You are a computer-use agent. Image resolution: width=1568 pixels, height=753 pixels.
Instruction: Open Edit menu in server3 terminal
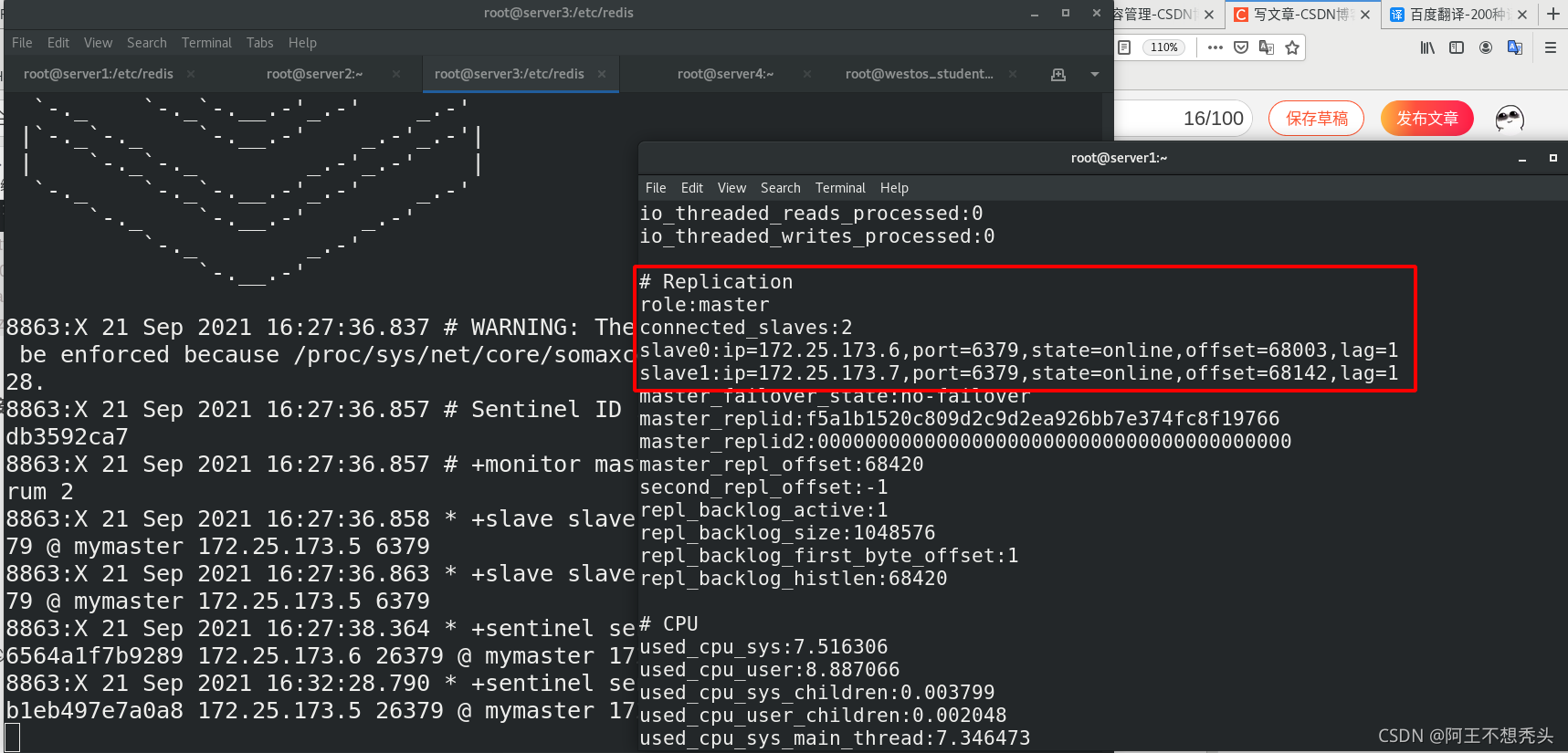tap(58, 43)
